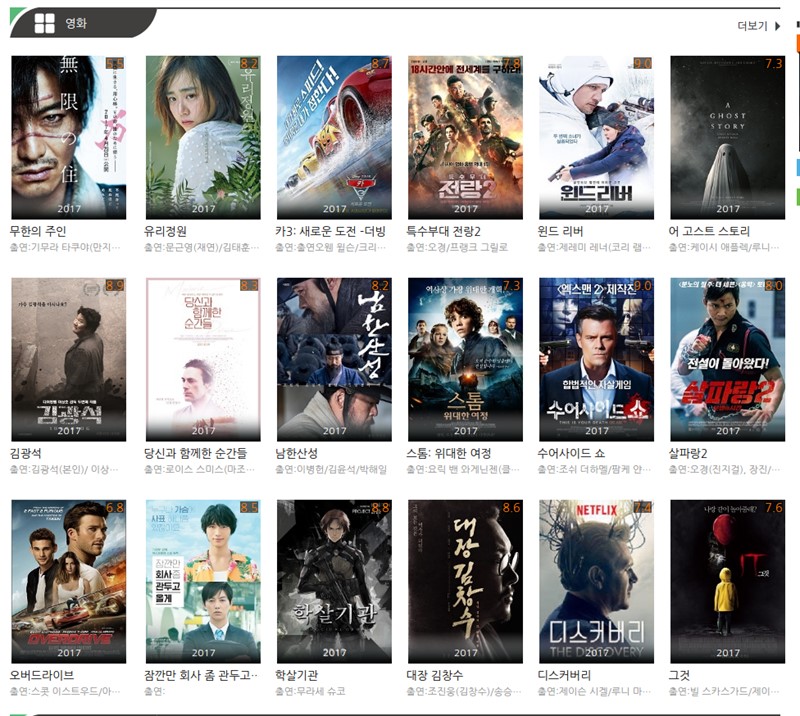The width and height of the screenshot is (800, 716).
Task: Click the 더보기 link
Action: click(752, 26)
